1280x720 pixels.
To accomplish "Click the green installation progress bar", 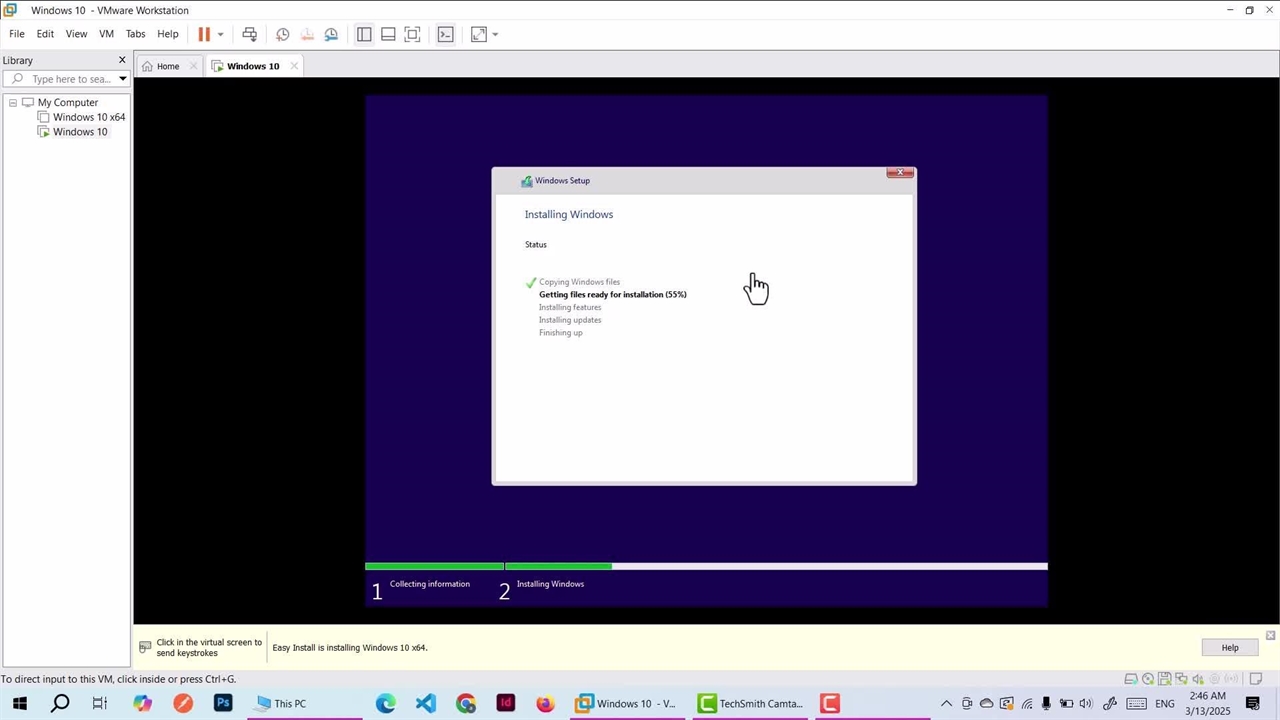I will 488,566.
